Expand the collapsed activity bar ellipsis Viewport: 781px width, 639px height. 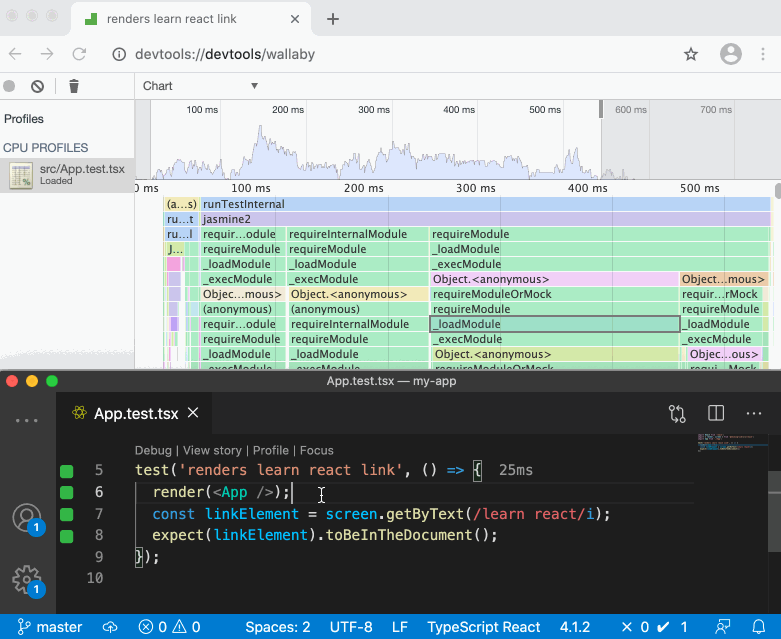(x=26, y=420)
